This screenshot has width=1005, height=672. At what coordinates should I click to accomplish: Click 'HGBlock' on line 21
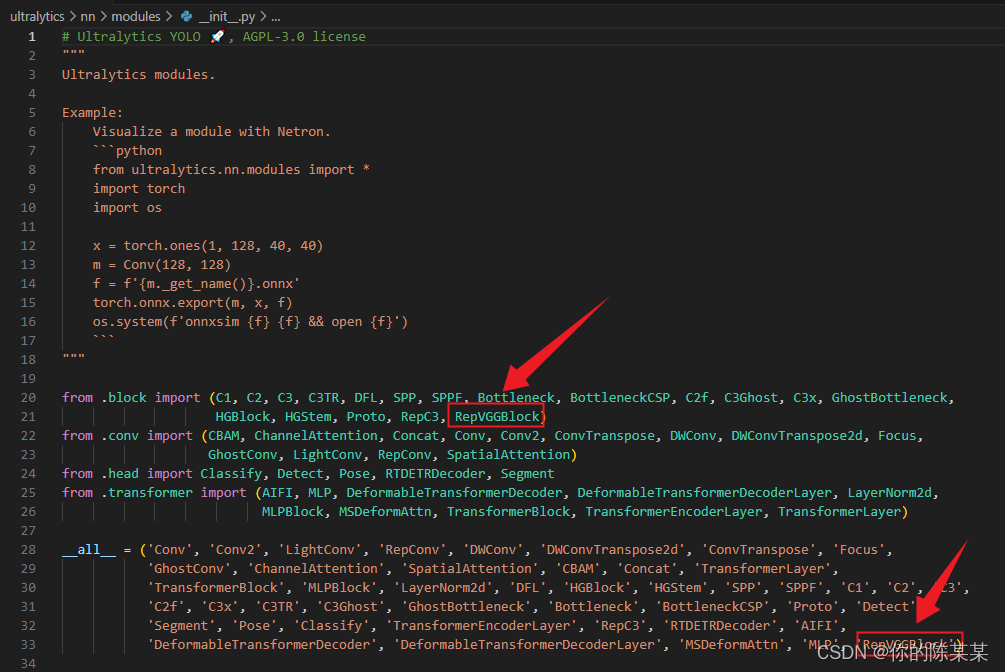coord(242,417)
